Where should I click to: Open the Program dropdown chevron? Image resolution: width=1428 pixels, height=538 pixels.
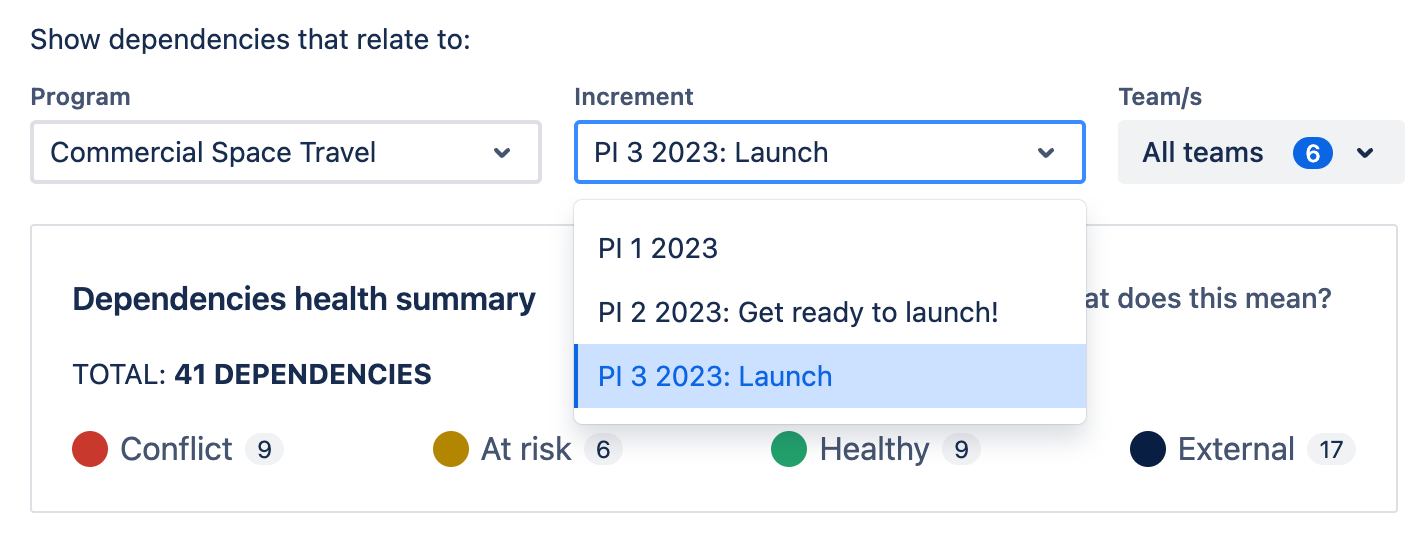tap(502, 153)
